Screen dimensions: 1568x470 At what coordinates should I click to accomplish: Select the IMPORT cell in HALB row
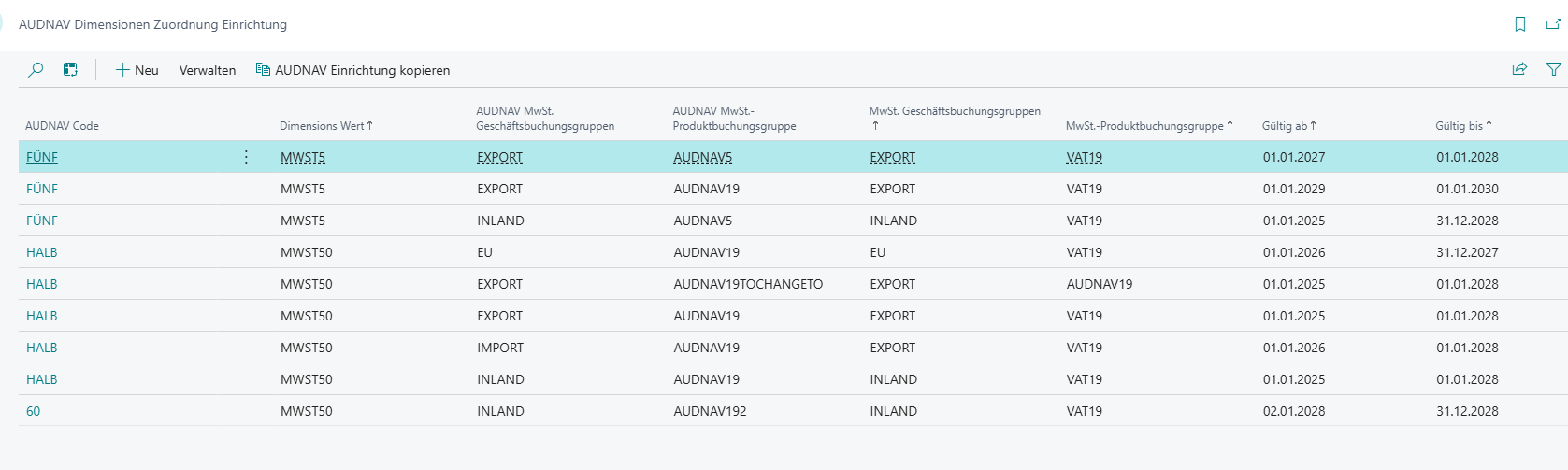pos(500,348)
